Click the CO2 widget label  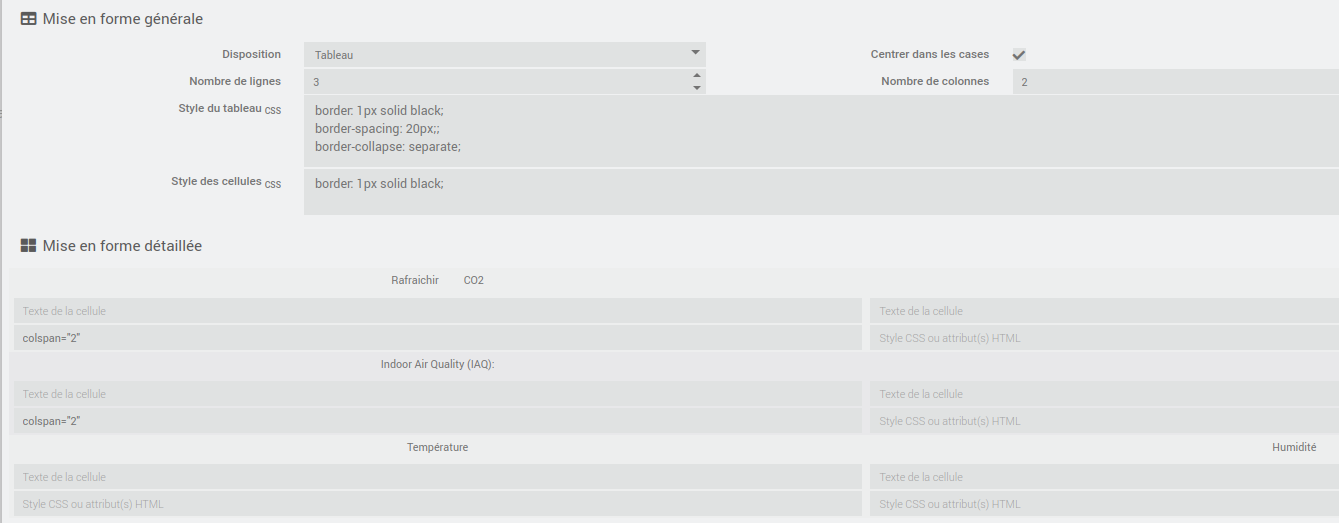tap(474, 281)
